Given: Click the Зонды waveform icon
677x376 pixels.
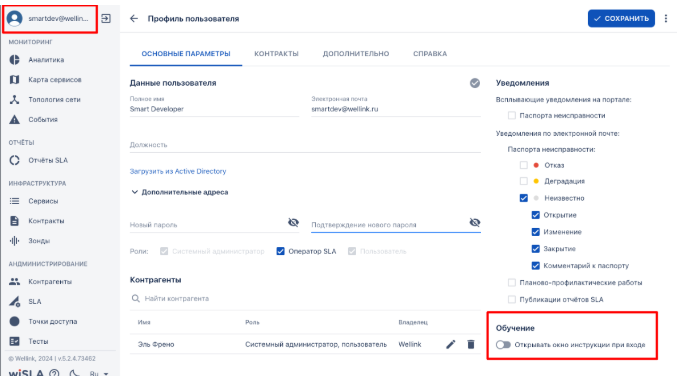Looking at the screenshot, I should 14,240.
